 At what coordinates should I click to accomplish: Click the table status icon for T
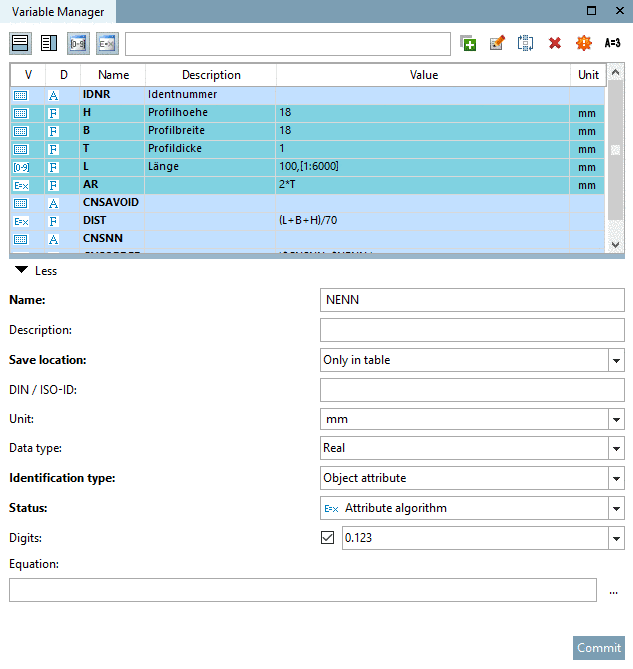coord(20,149)
